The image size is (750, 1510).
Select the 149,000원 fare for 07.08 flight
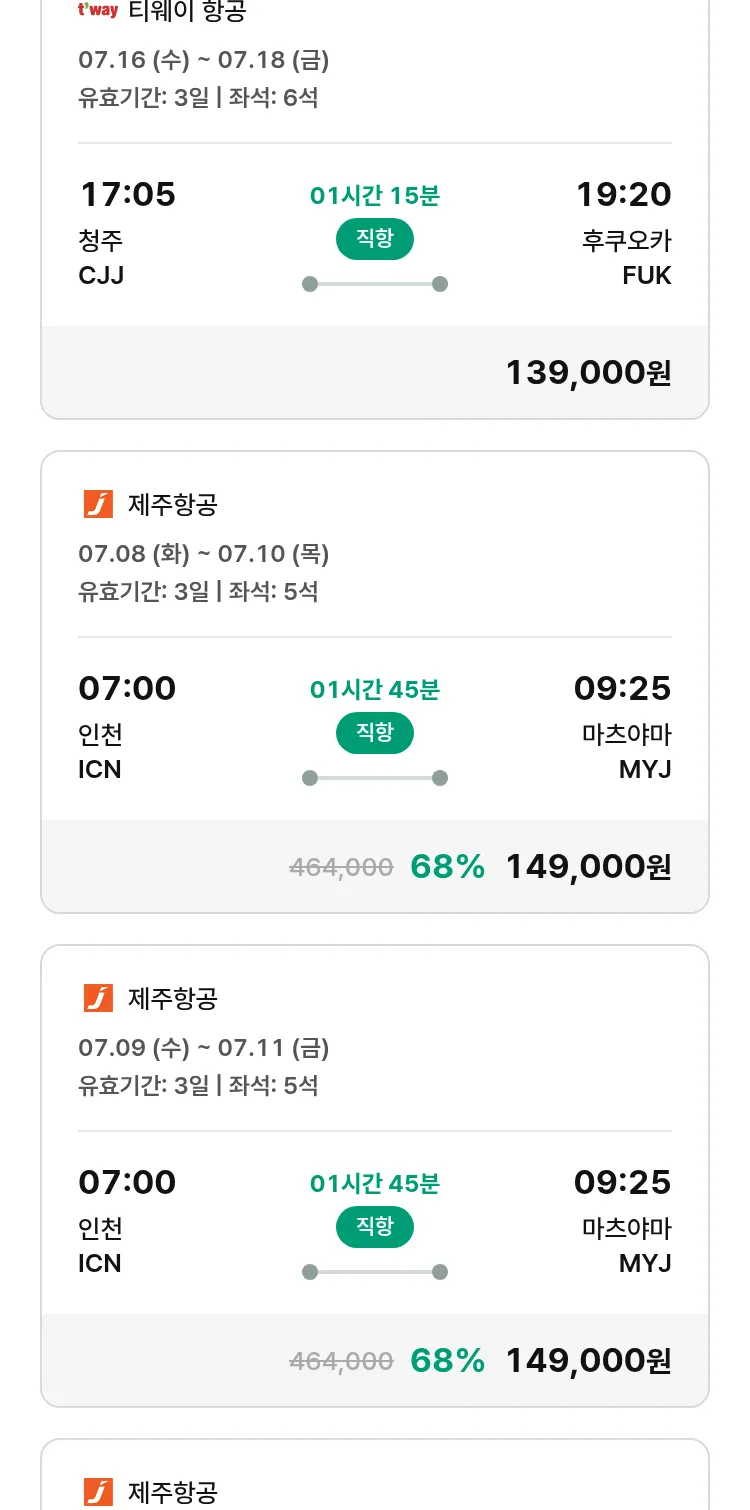[x=588, y=866]
